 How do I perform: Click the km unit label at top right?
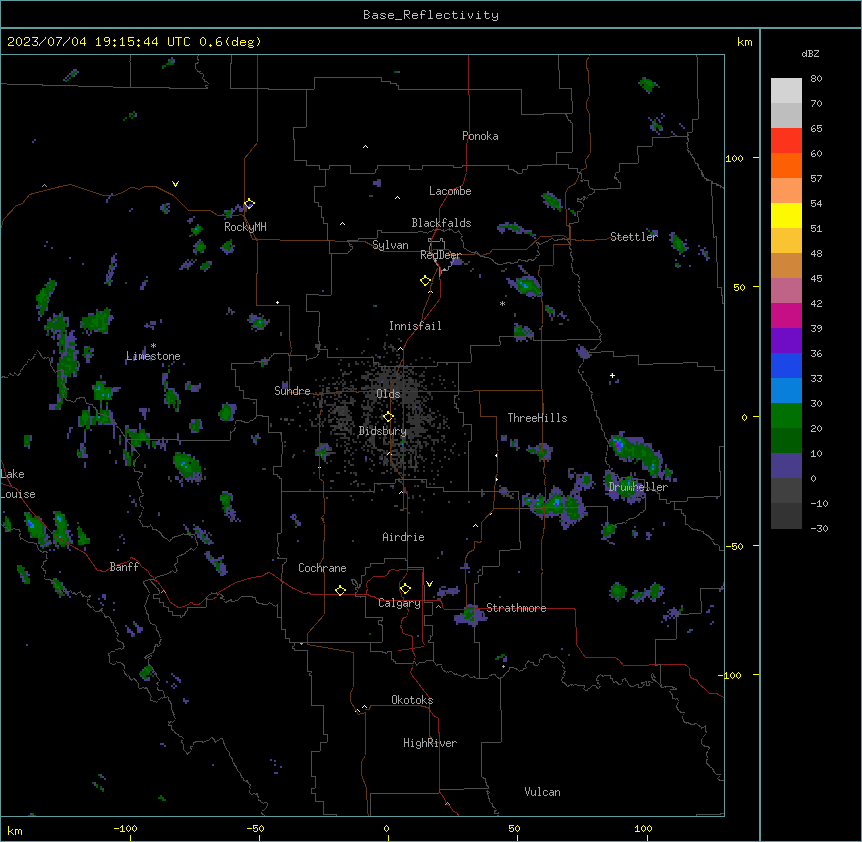744,42
